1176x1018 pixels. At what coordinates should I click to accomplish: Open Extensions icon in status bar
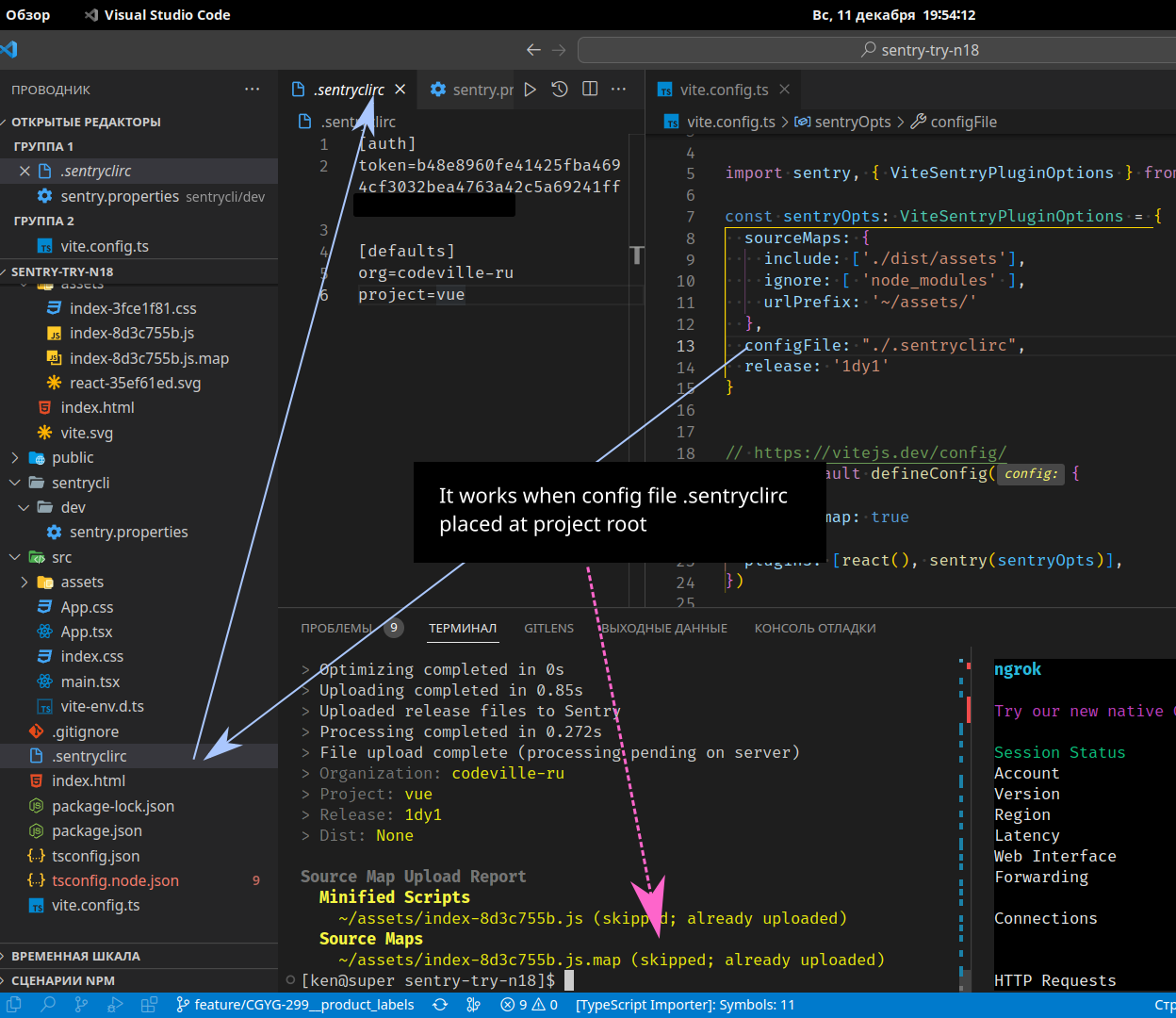click(x=149, y=1005)
